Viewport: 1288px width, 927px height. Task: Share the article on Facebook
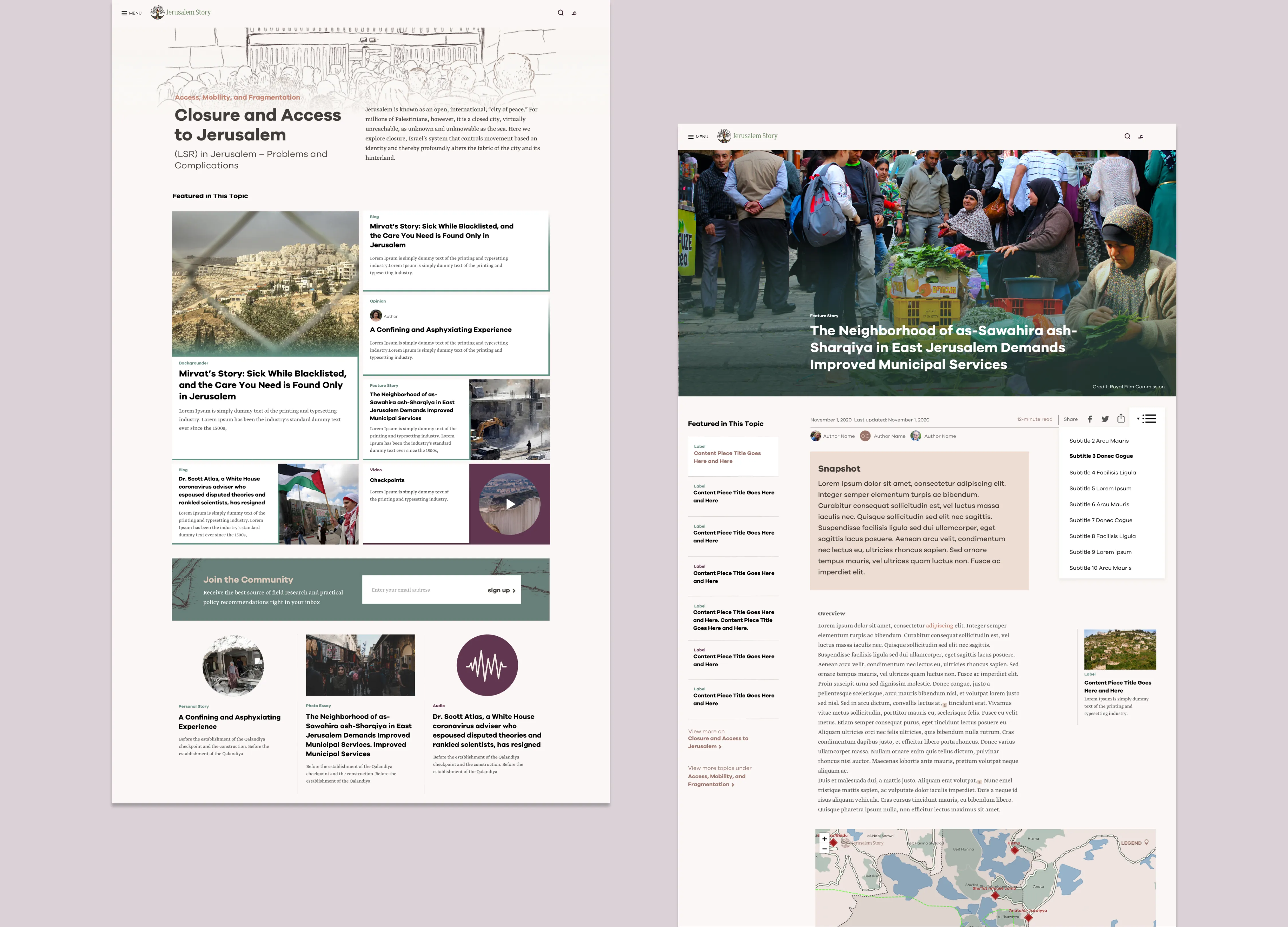click(x=1089, y=419)
